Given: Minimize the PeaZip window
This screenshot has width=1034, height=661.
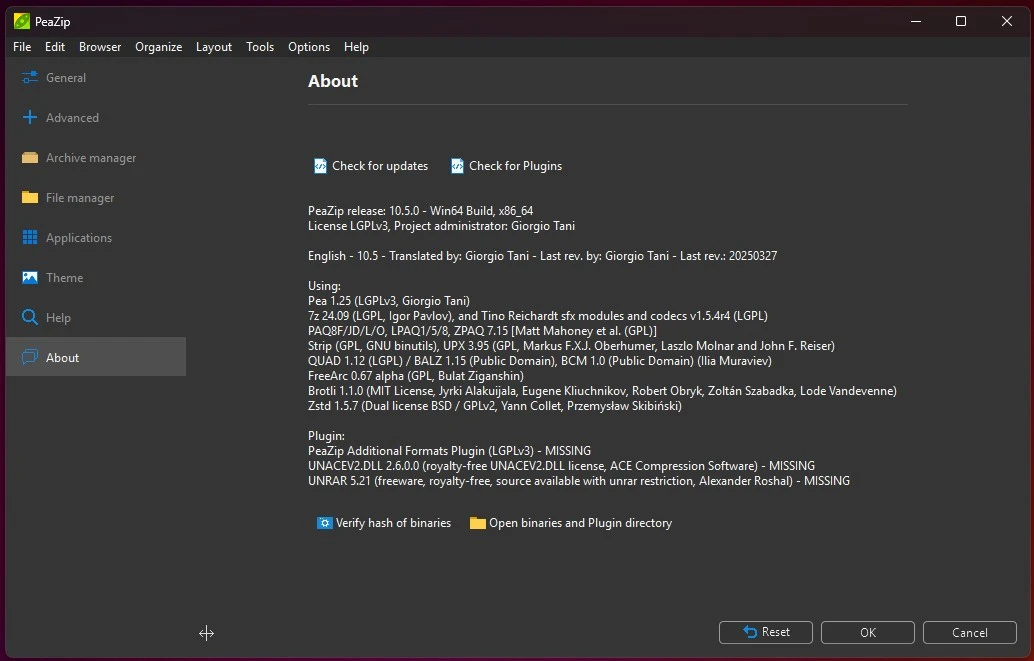Looking at the screenshot, I should (x=916, y=21).
